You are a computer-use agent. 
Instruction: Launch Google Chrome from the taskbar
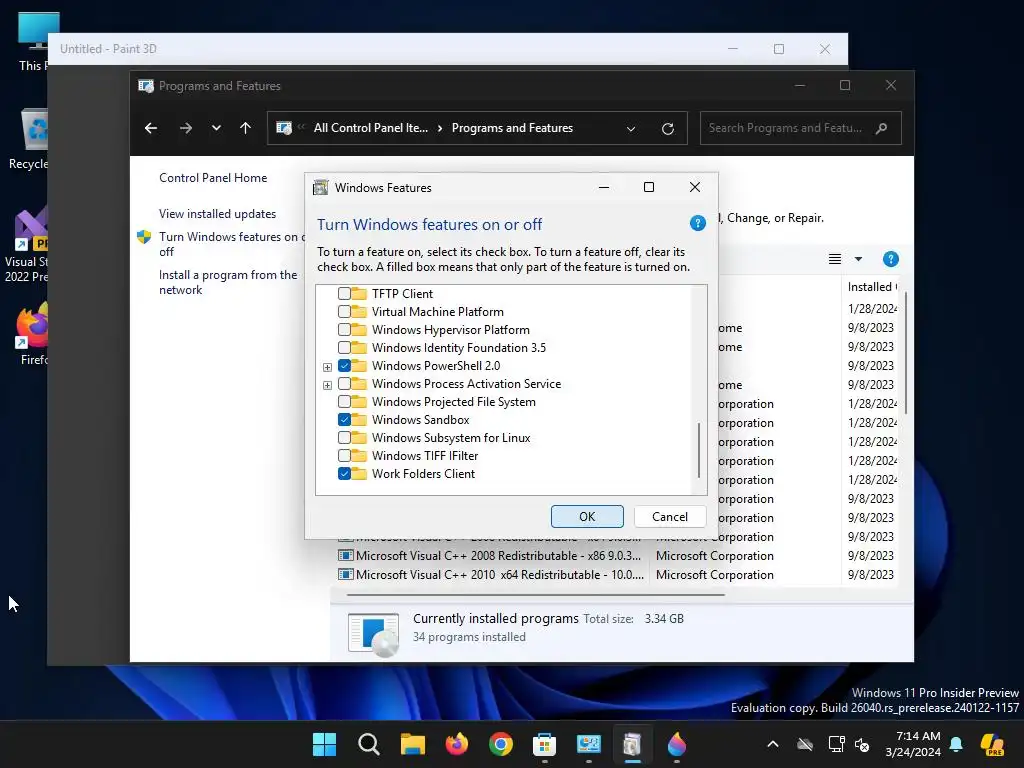[501, 744]
